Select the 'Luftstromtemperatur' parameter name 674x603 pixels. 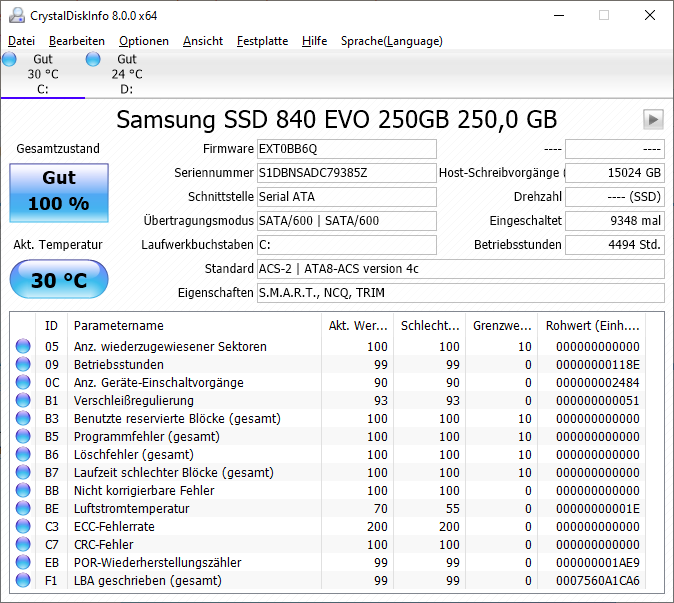click(x=132, y=508)
